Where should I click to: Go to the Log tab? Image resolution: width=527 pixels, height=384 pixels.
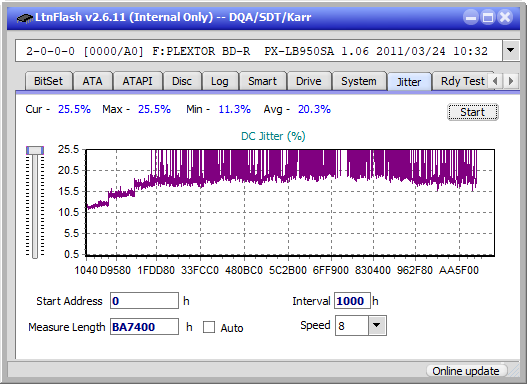click(x=220, y=81)
